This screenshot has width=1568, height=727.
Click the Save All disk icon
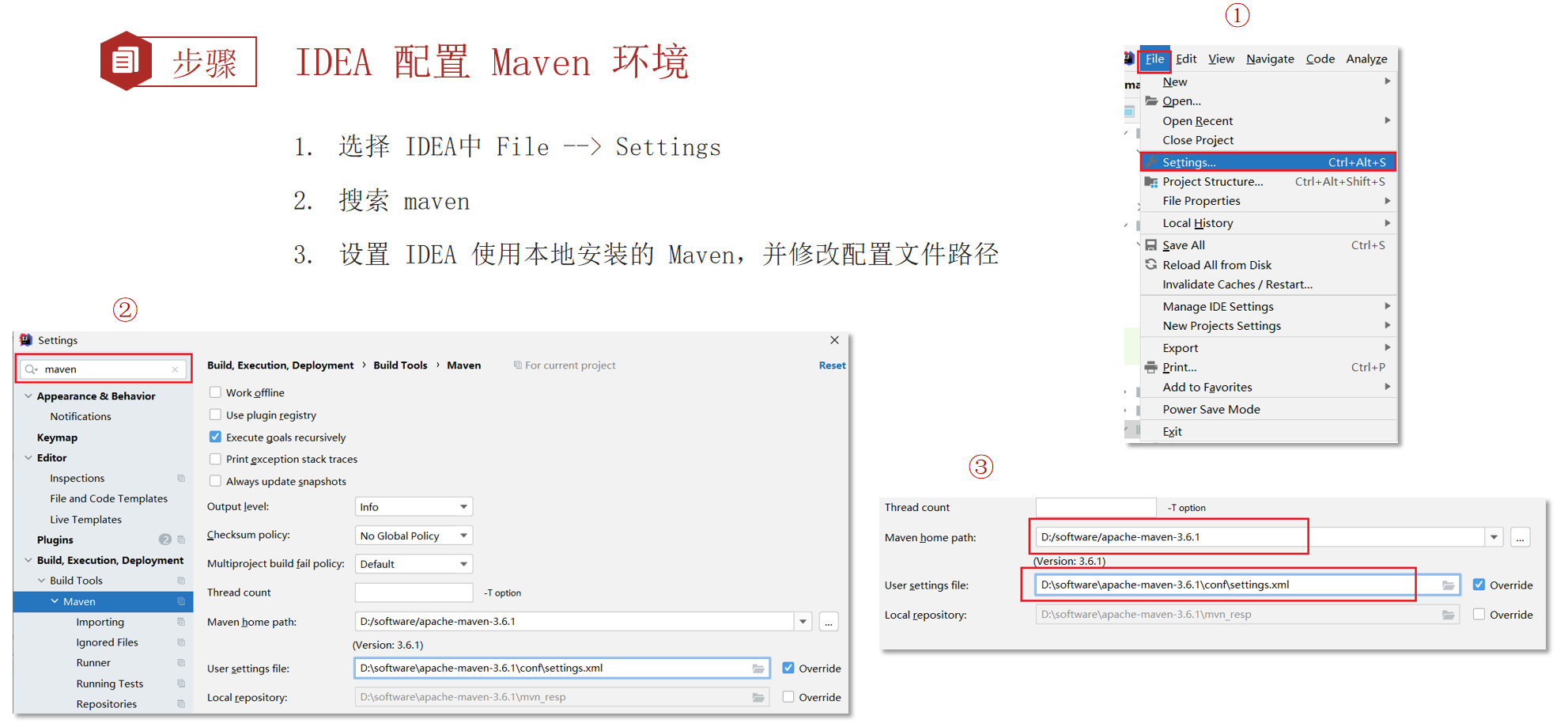point(1151,245)
